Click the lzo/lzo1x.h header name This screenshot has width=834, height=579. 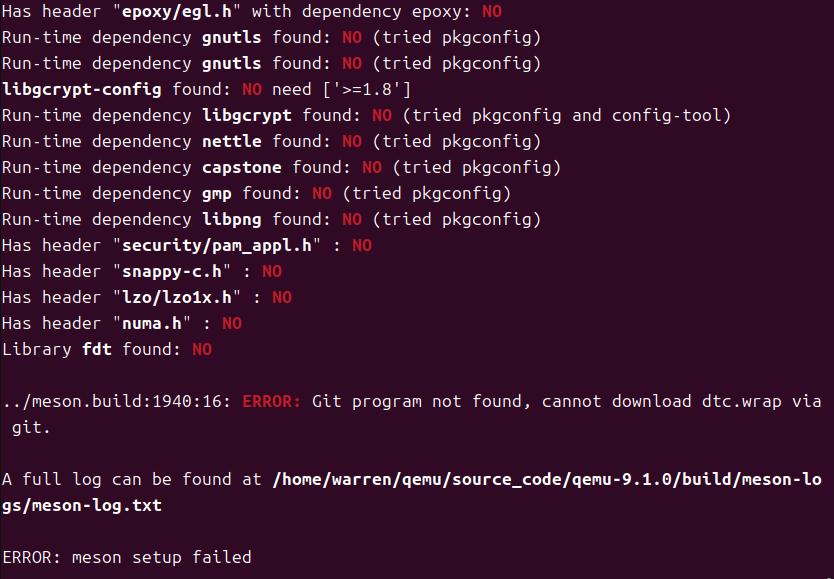coord(177,297)
